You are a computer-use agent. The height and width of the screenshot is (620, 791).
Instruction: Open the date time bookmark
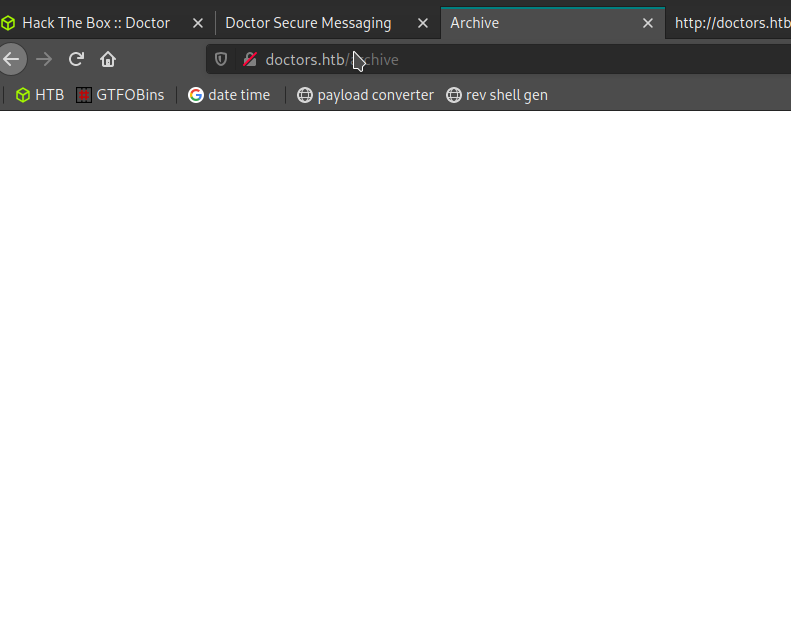[229, 95]
